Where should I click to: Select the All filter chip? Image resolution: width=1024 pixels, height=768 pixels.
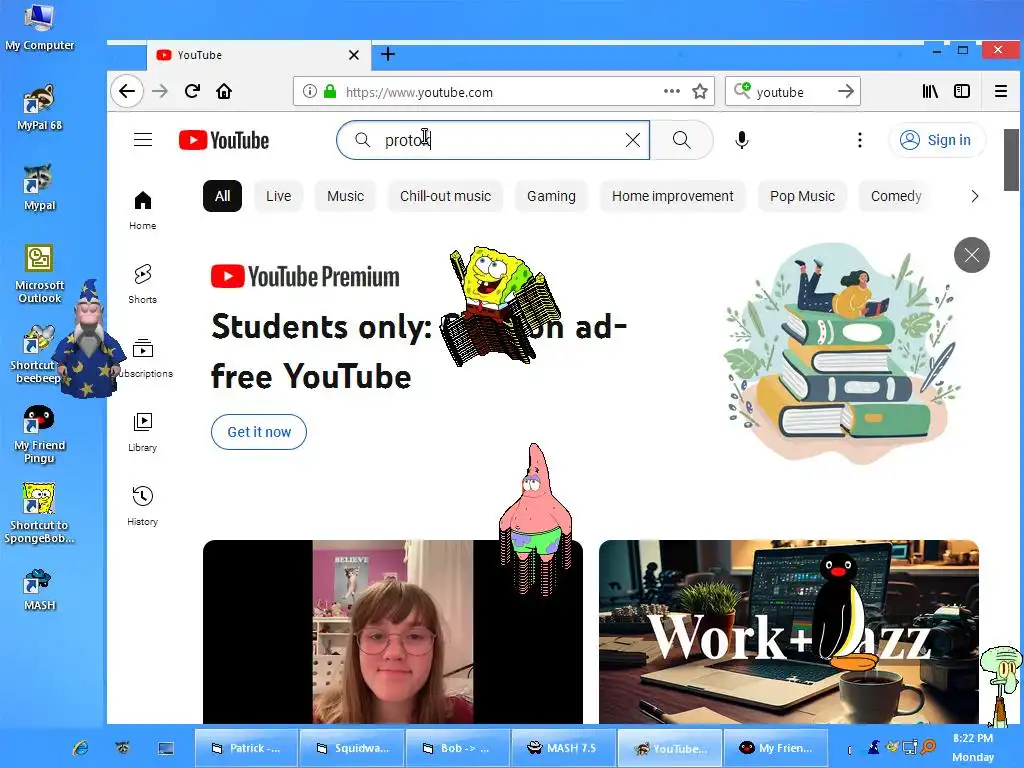pyautogui.click(x=223, y=196)
